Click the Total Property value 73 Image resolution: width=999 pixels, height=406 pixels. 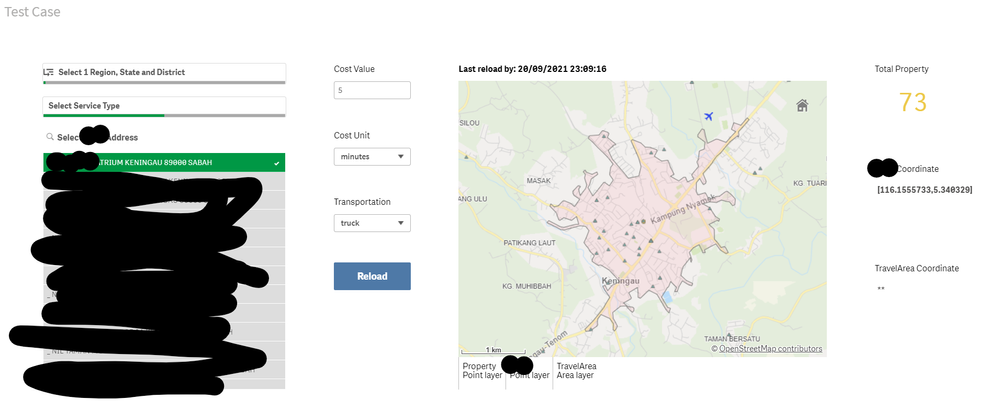(x=912, y=102)
